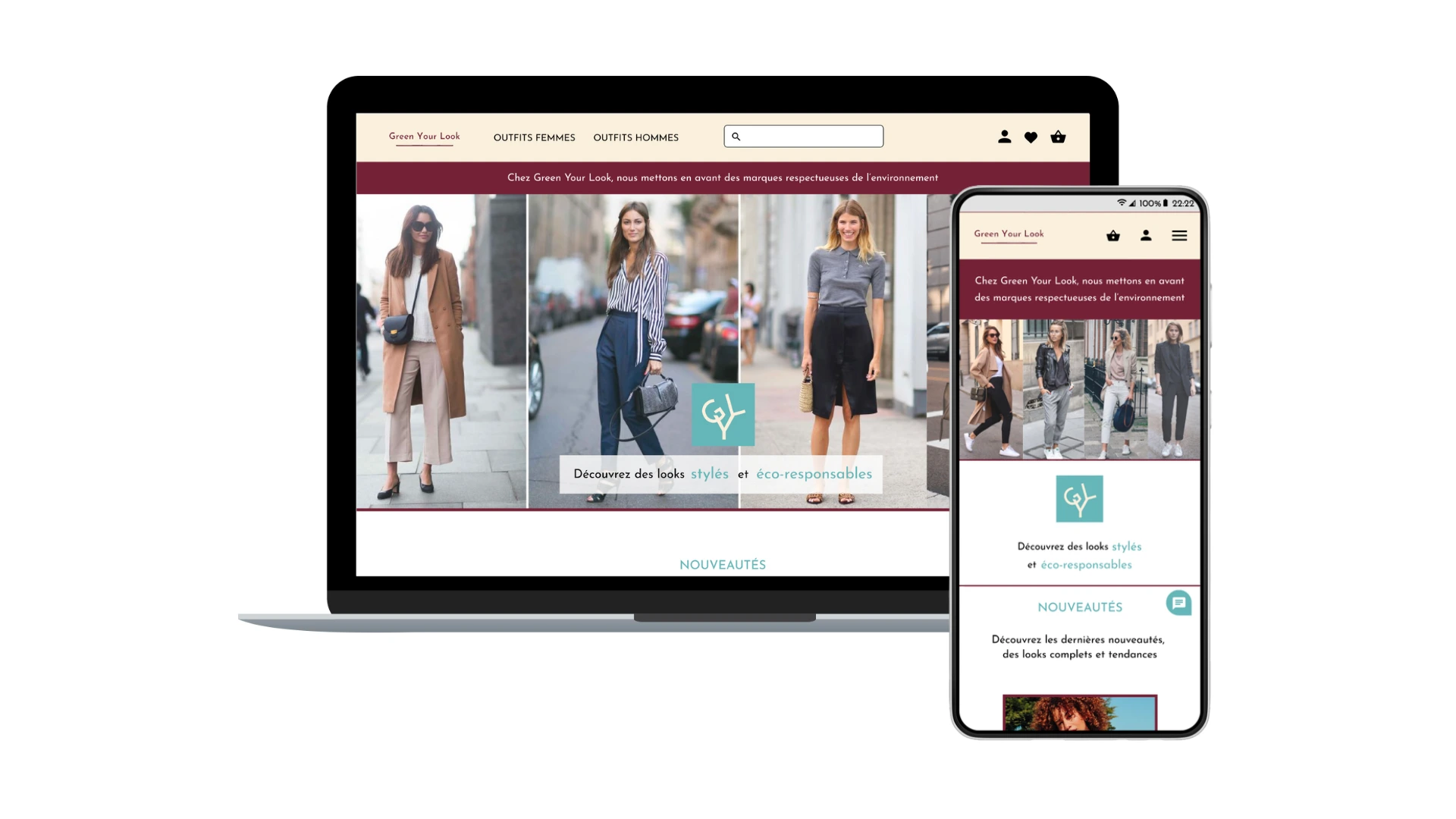Click the shopping cart icon
This screenshot has width=1456, height=819.
(x=1058, y=137)
